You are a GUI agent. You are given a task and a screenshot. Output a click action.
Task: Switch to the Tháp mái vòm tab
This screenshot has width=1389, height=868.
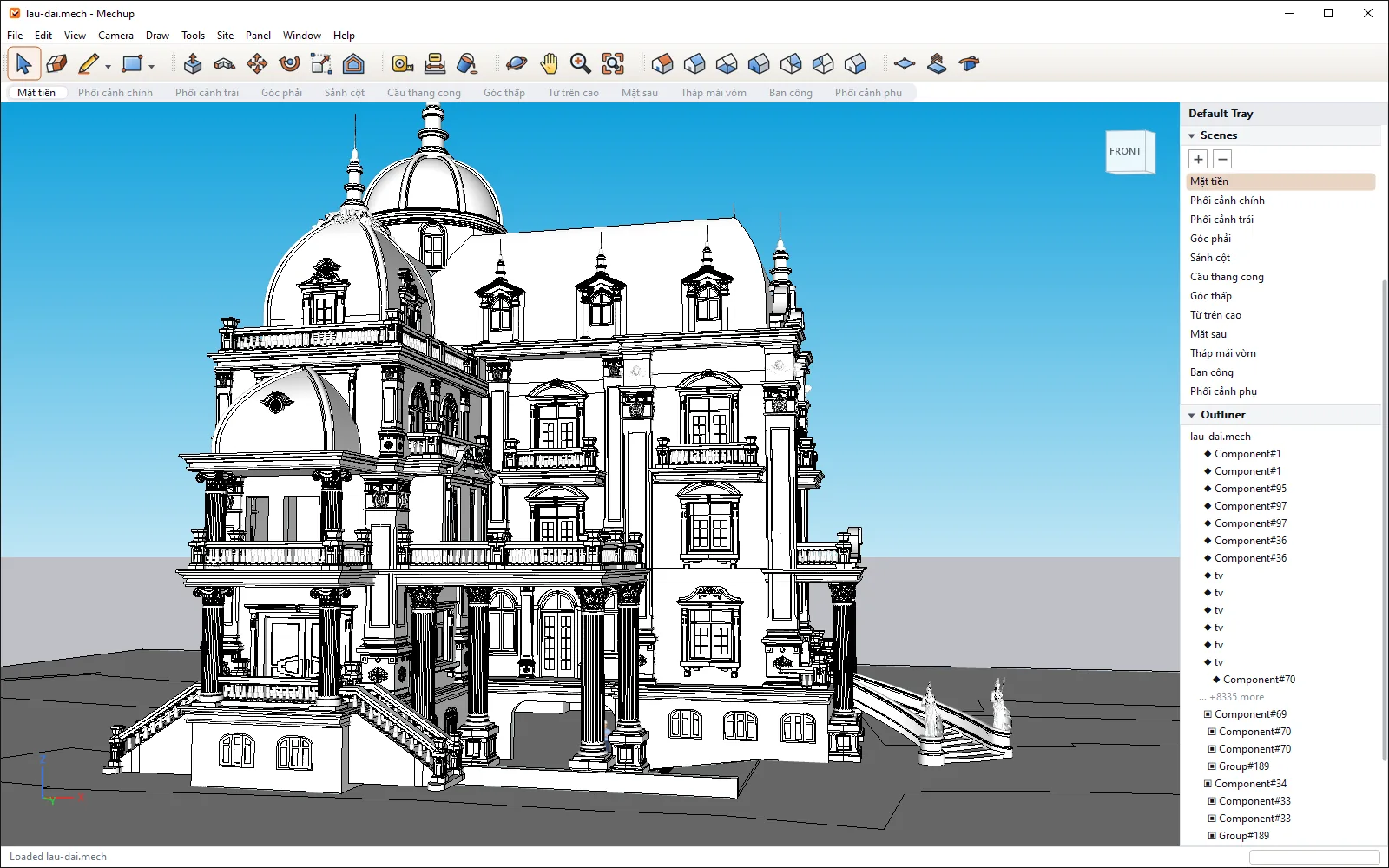(x=714, y=93)
